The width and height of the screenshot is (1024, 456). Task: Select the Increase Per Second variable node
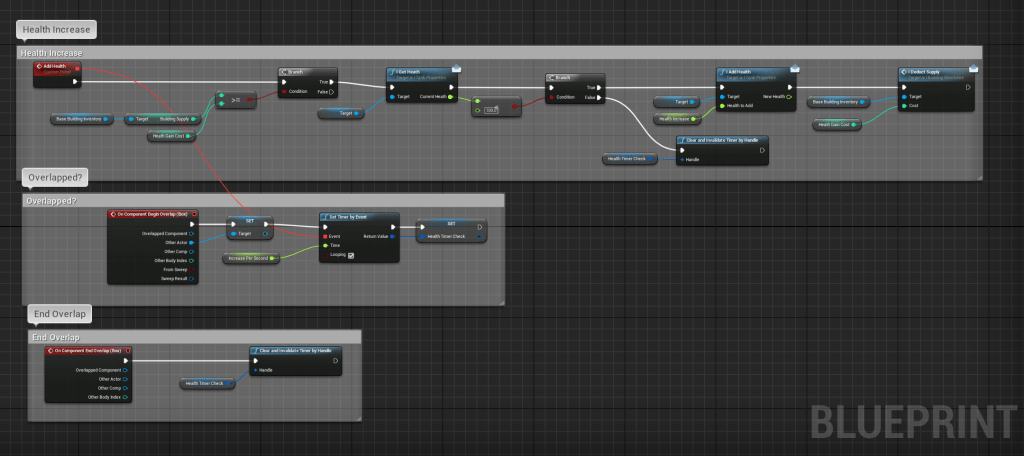point(248,259)
